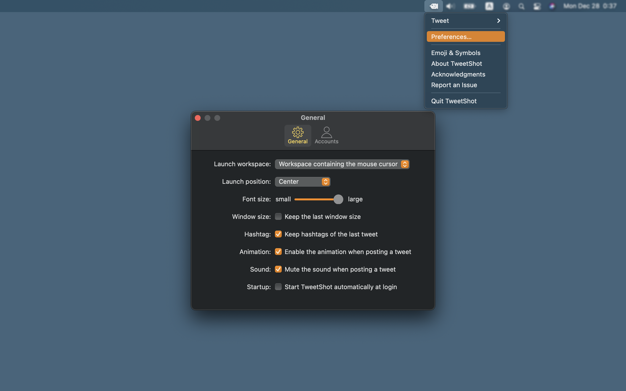Click the user account menu bar icon
626x391 pixels.
[506, 6]
